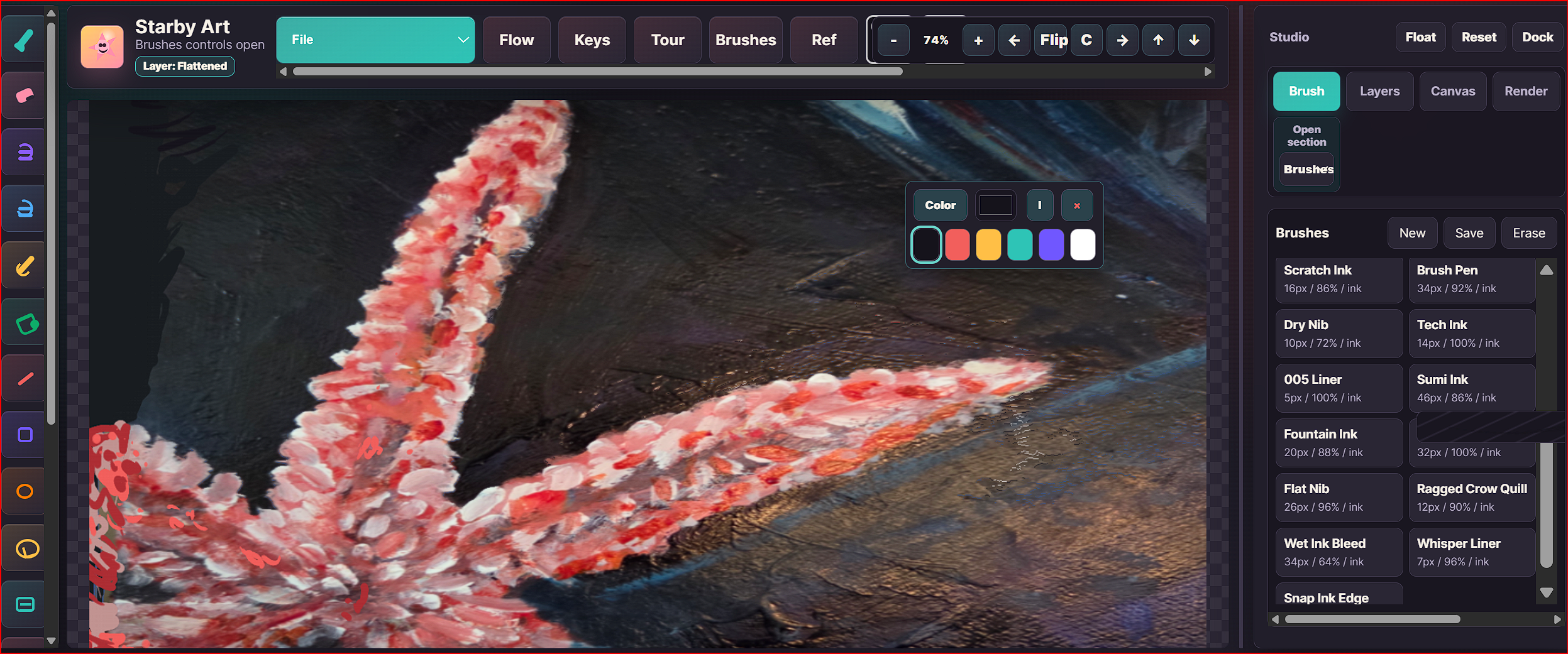
Task: Switch to the Canvas tab
Action: (1453, 91)
